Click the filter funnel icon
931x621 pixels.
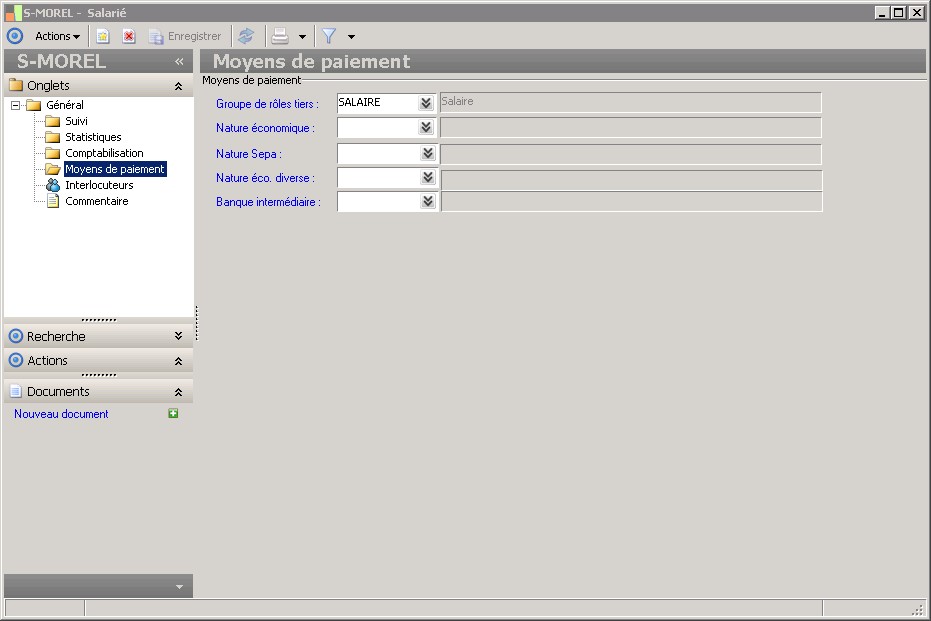click(x=329, y=36)
